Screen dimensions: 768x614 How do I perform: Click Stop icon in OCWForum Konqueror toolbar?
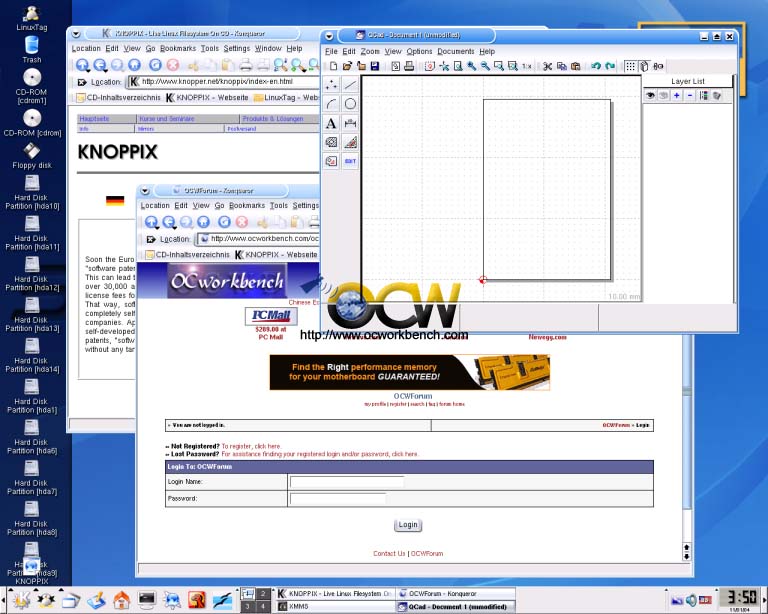[242, 222]
